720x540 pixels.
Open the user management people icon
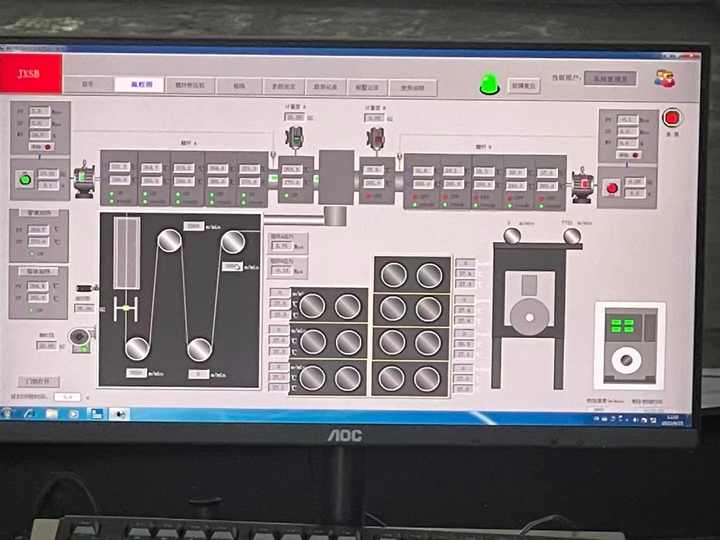[x=664, y=79]
